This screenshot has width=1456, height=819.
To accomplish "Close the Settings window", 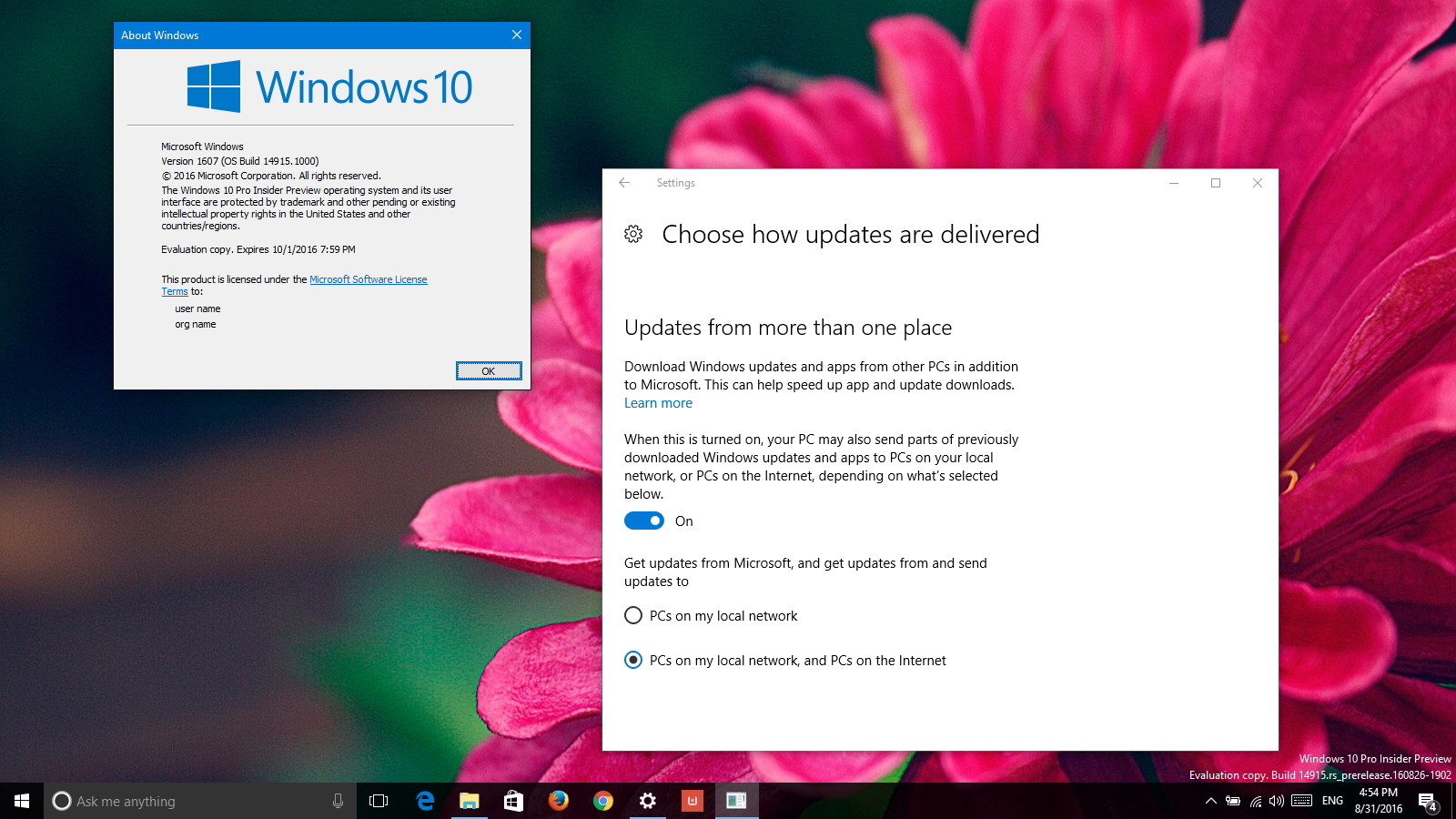I will click(1258, 183).
